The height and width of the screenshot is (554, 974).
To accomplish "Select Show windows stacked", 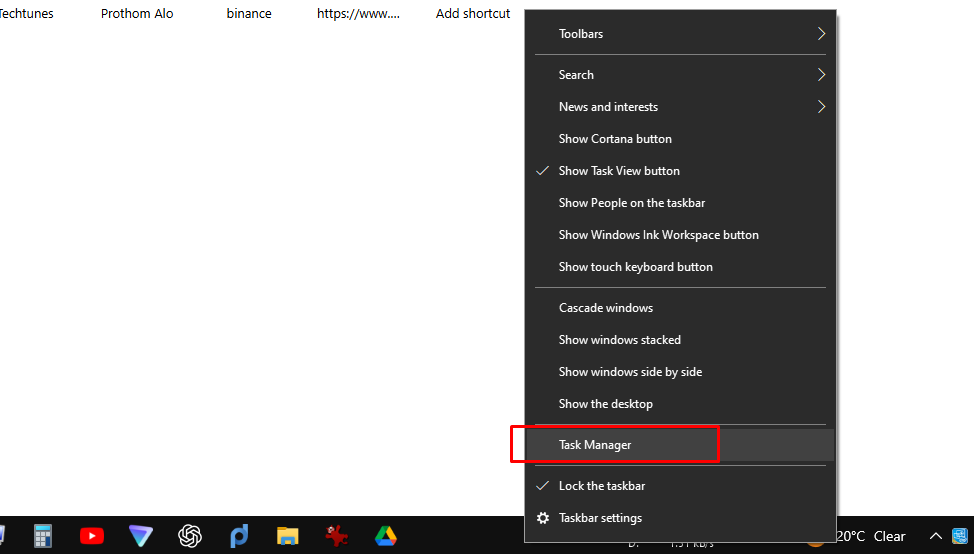I will [x=680, y=340].
